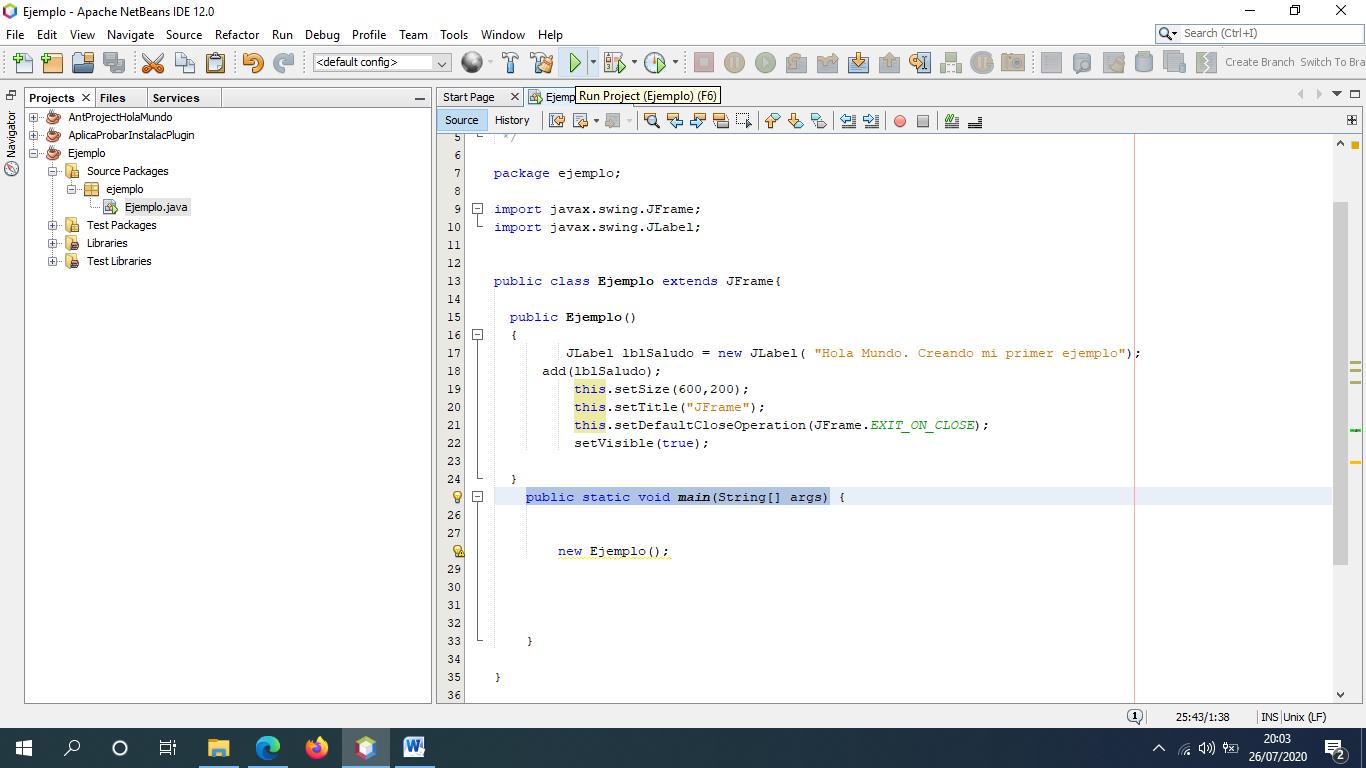The width and height of the screenshot is (1366, 768).
Task: Profile the project using the profiler icon
Action: pyautogui.click(x=657, y=62)
